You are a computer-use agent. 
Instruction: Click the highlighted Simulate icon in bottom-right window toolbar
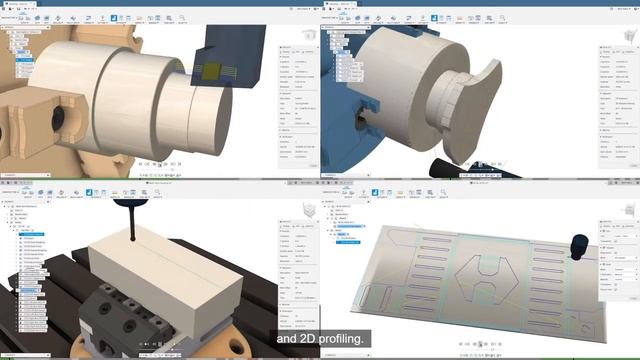click(x=375, y=192)
